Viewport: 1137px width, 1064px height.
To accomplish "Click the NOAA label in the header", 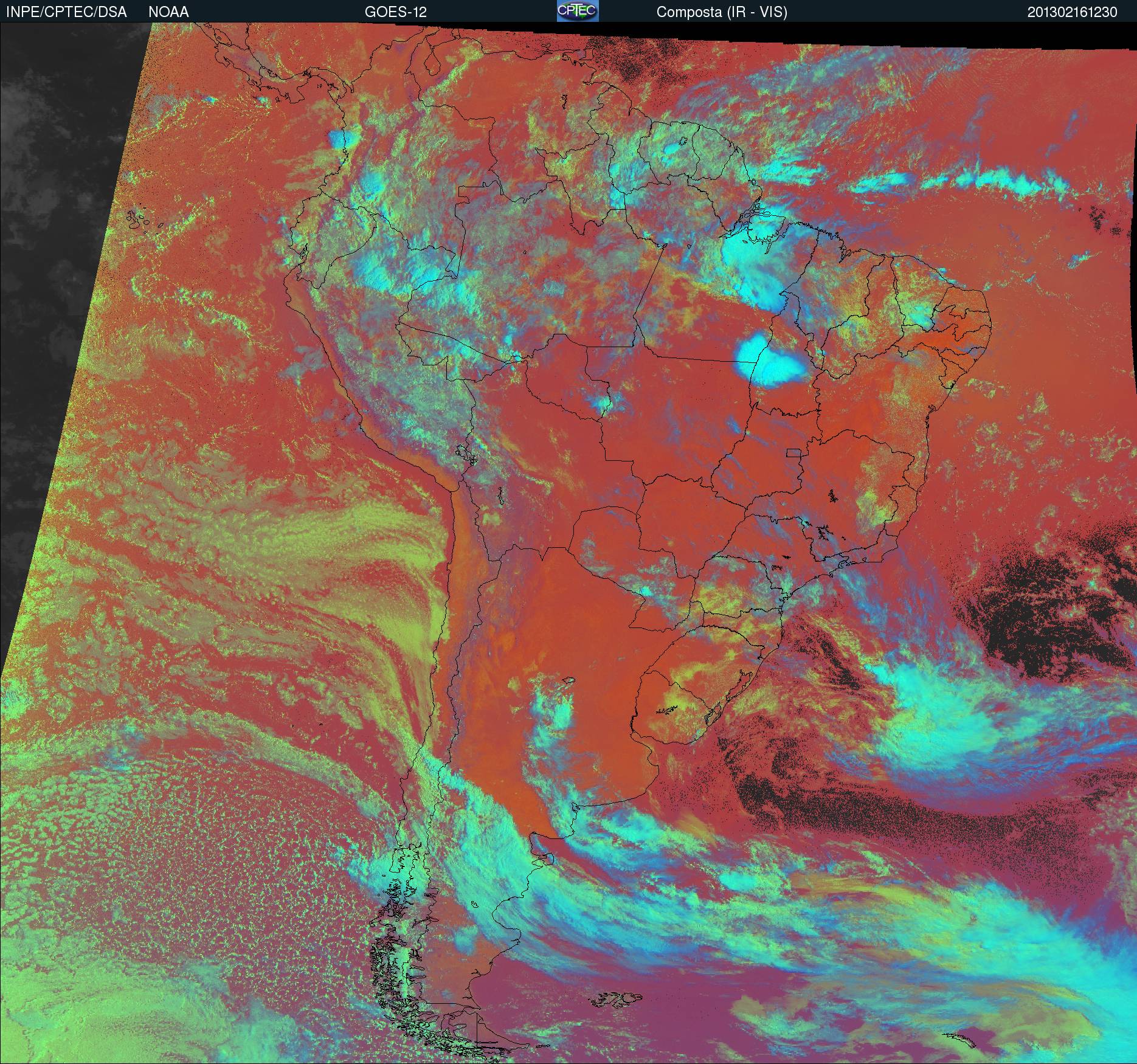I will [168, 12].
